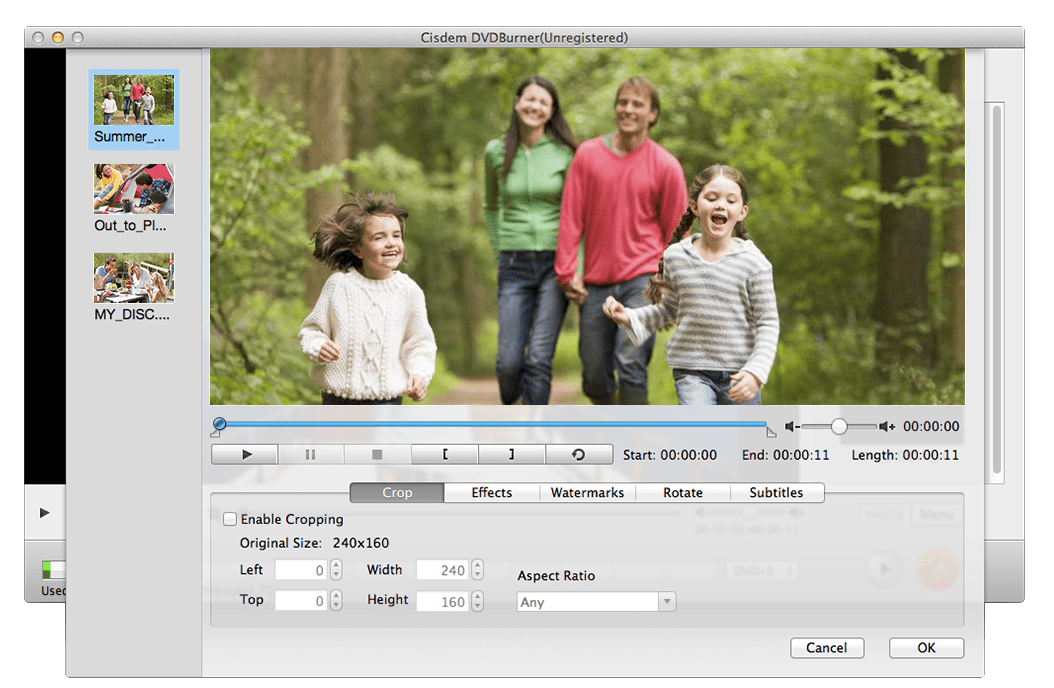Click the video preview image
1054x688 pixels.
[x=587, y=226]
